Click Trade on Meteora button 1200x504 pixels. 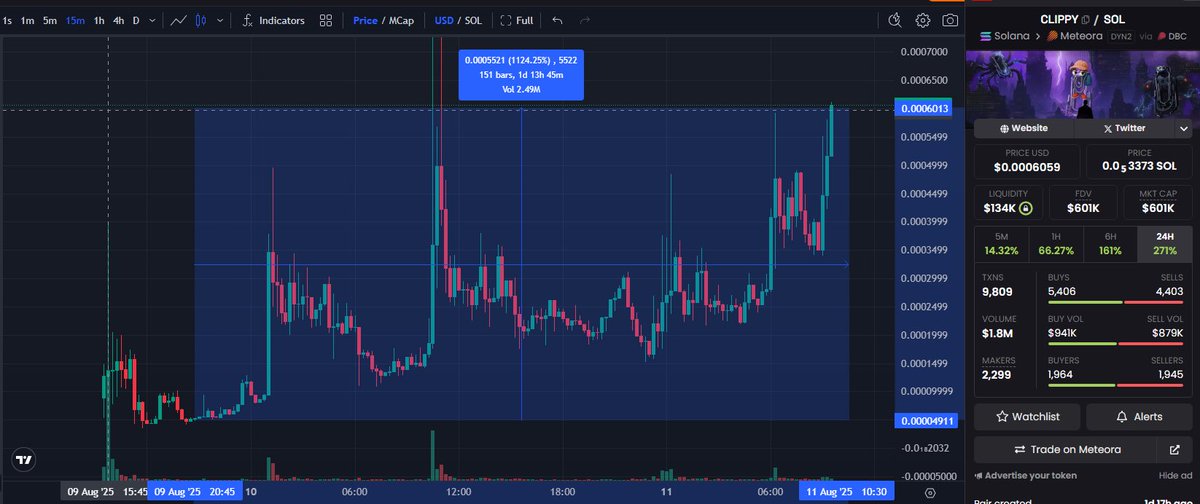coord(1066,449)
